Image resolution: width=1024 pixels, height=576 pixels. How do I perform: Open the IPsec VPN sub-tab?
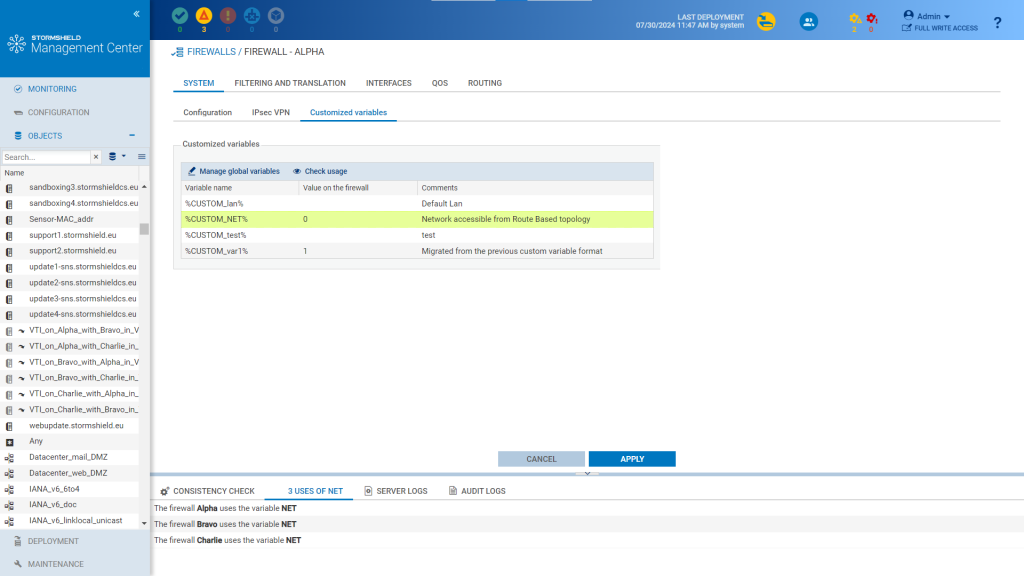pyautogui.click(x=271, y=112)
